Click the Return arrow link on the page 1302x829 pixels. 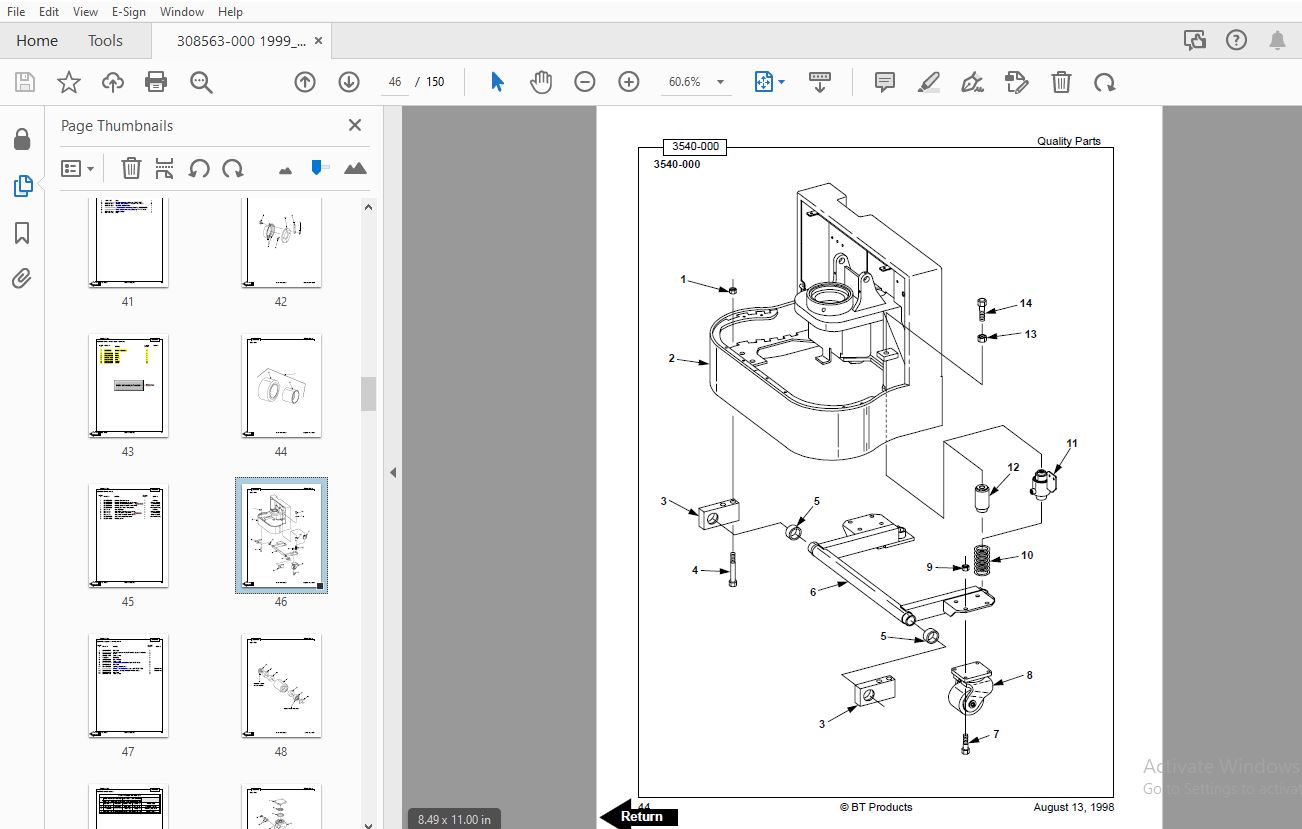pos(638,815)
